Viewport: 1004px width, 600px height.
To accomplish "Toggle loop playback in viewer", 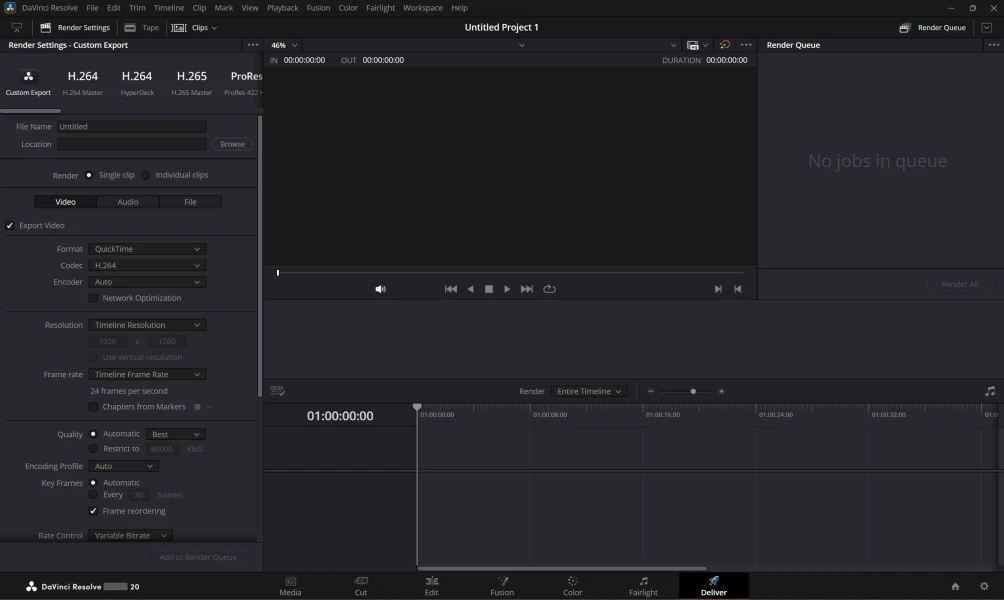I will 549,289.
